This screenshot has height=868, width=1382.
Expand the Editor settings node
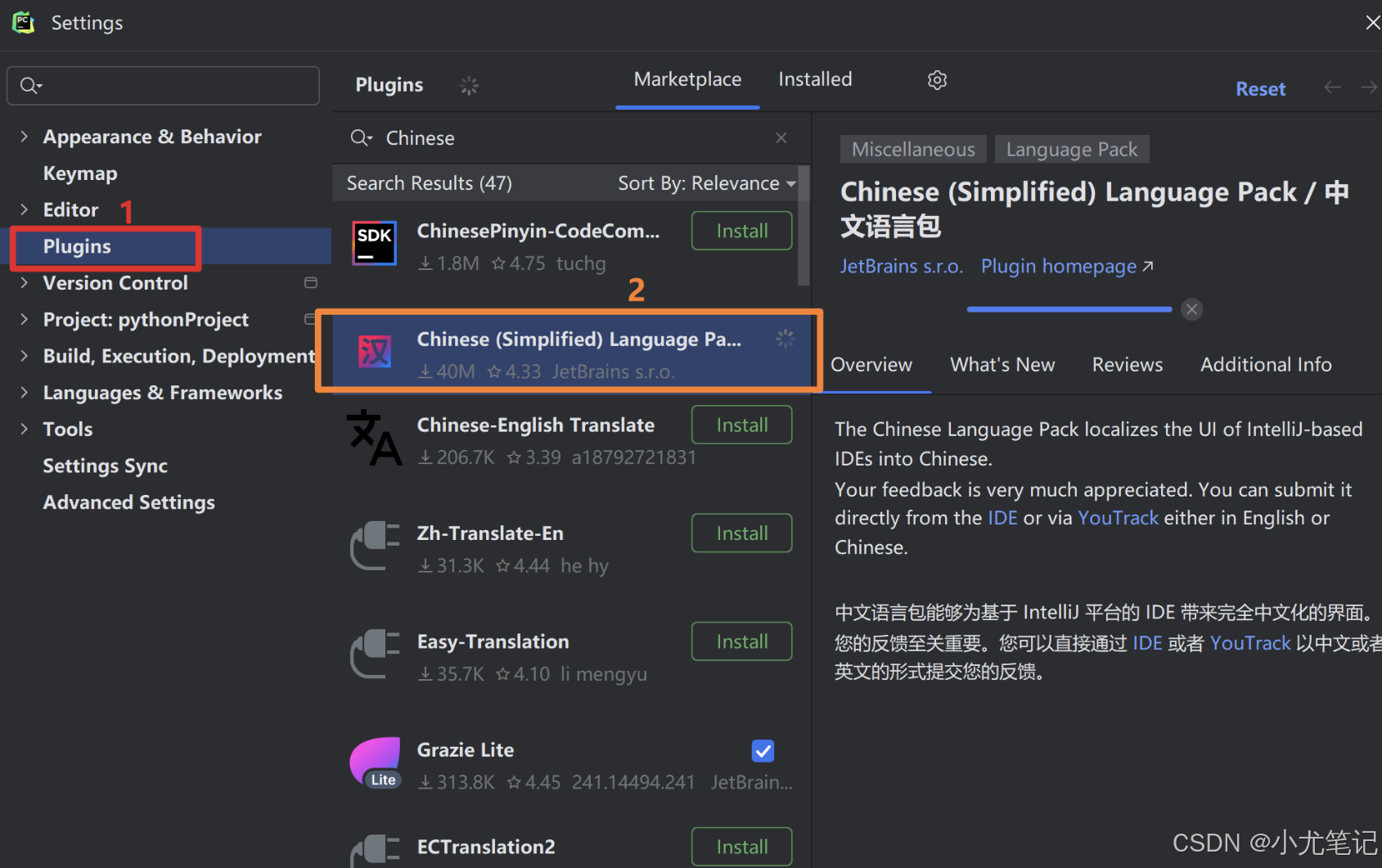24,209
